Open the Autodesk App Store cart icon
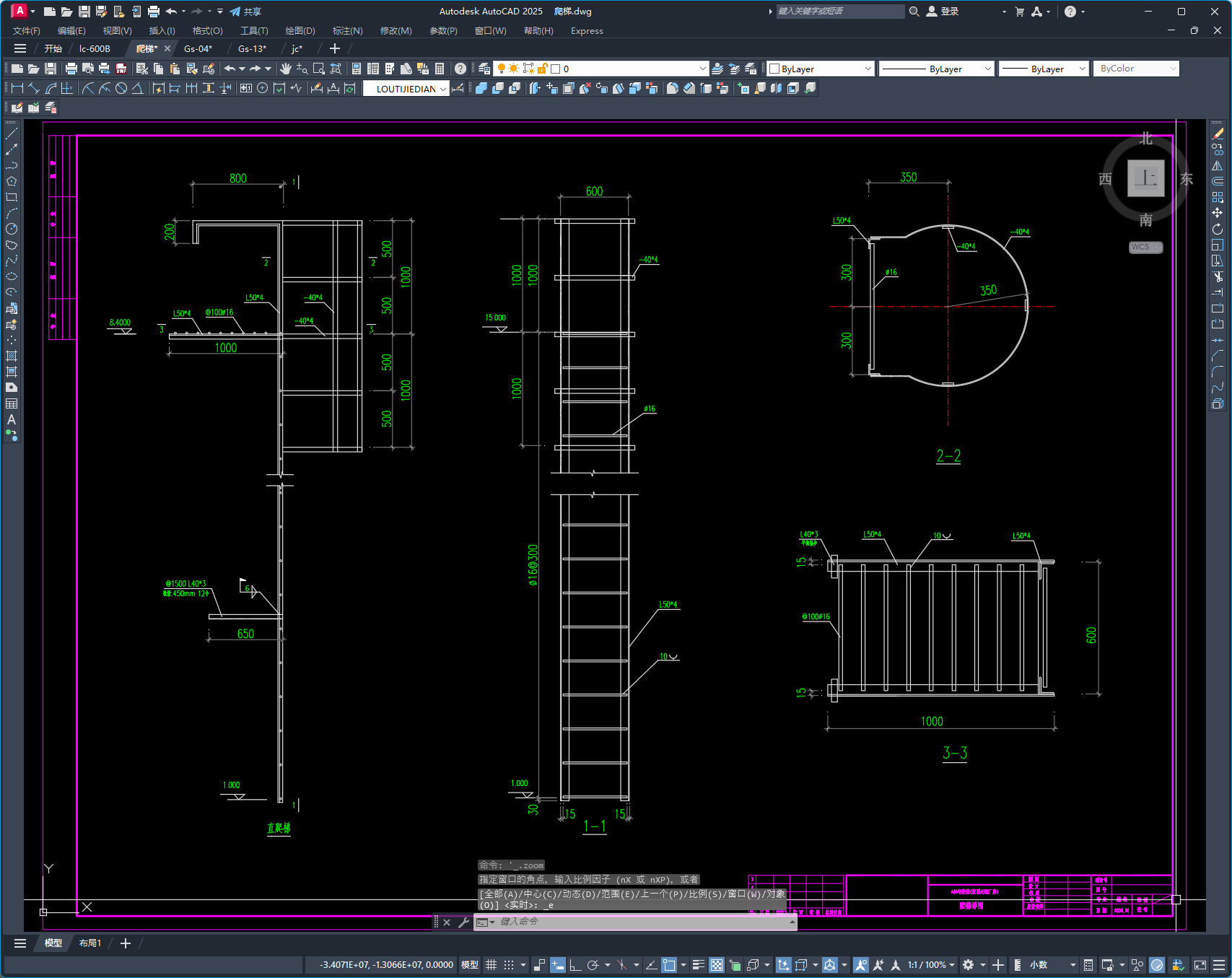Screen dimensions: 1232x978 click(x=1019, y=12)
